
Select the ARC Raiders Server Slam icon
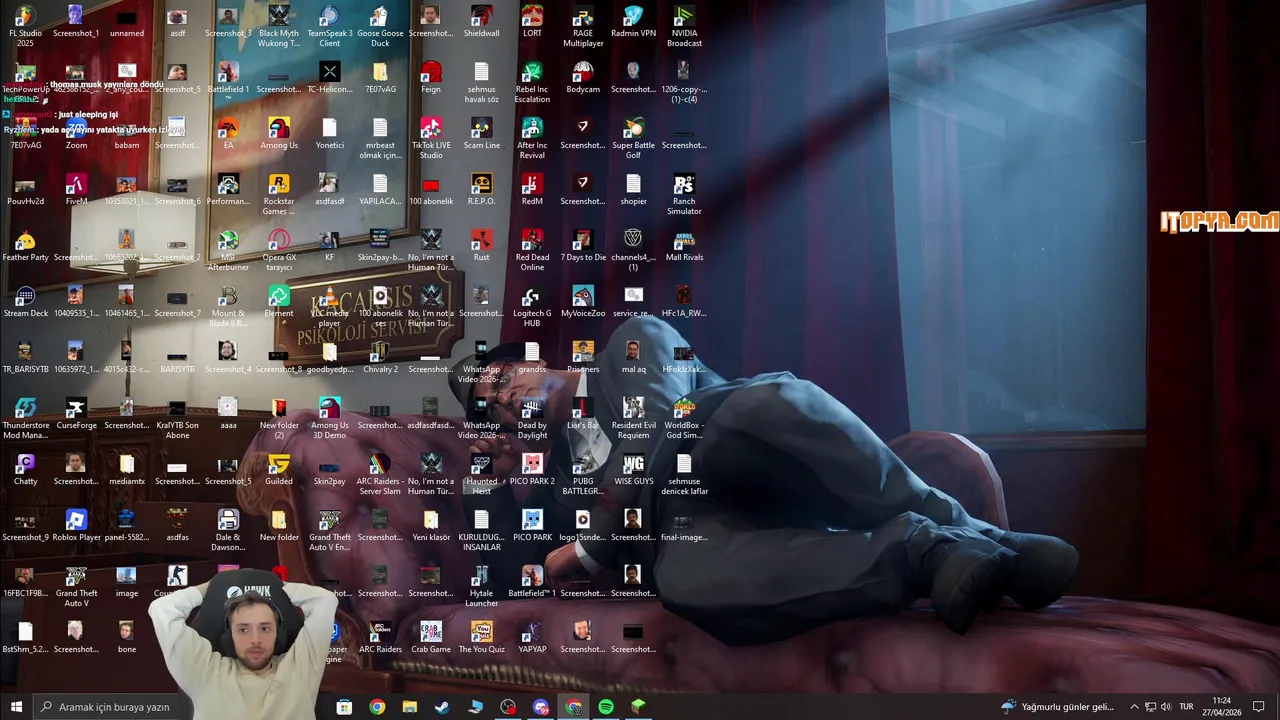[x=380, y=474]
